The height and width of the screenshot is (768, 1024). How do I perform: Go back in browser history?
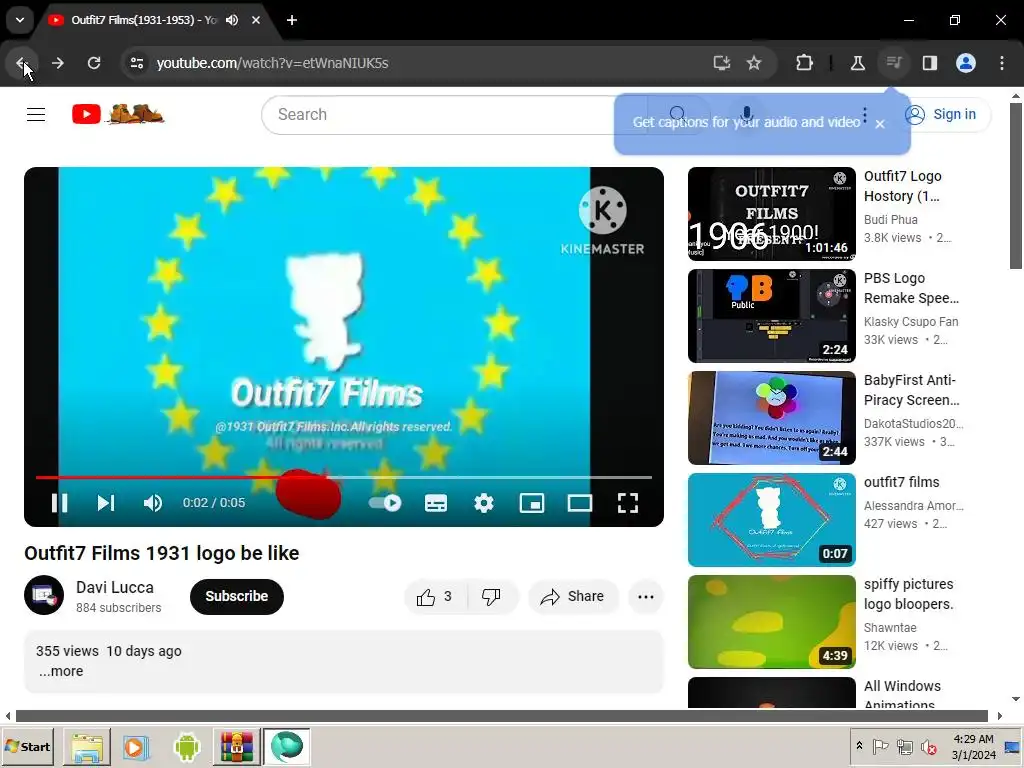click(x=22, y=63)
